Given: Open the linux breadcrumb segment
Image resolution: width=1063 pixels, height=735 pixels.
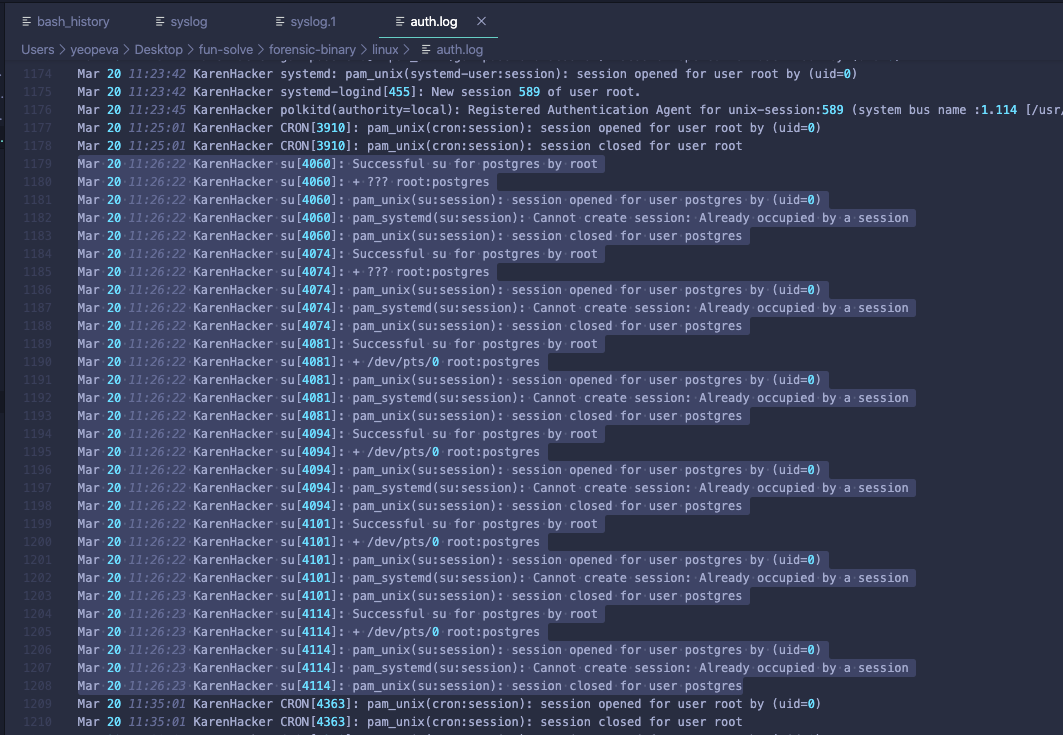Looking at the screenshot, I should (x=385, y=49).
